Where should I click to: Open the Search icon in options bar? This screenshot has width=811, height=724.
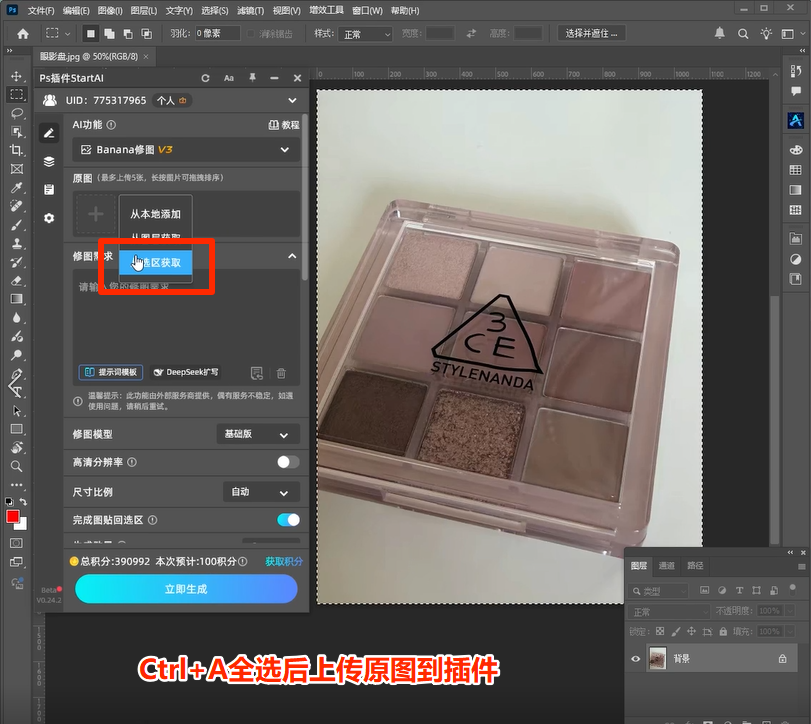click(x=743, y=34)
